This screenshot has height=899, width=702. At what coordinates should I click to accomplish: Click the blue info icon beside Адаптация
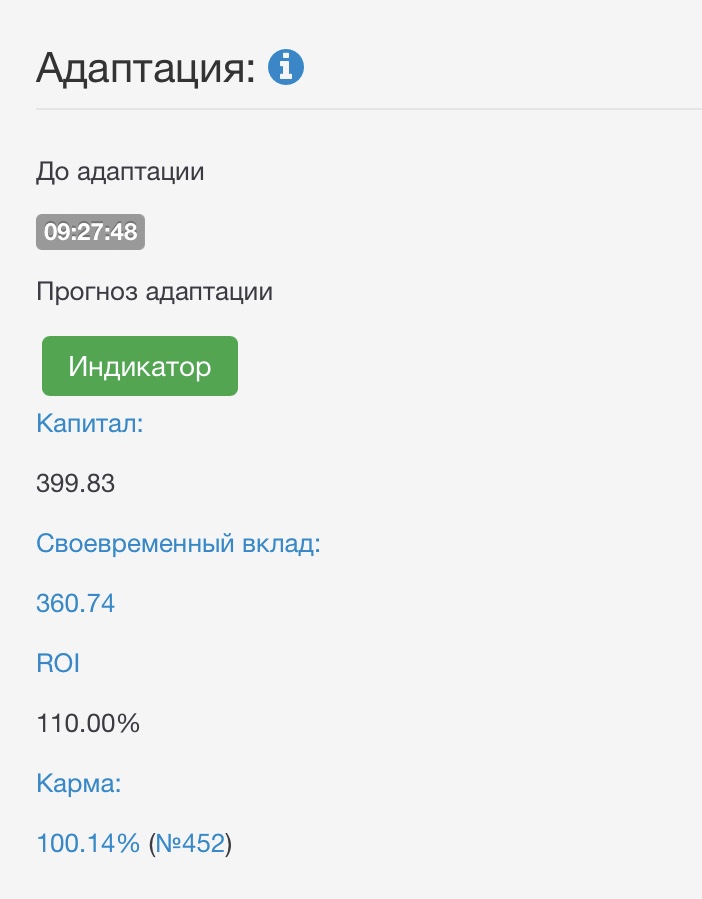(x=287, y=68)
